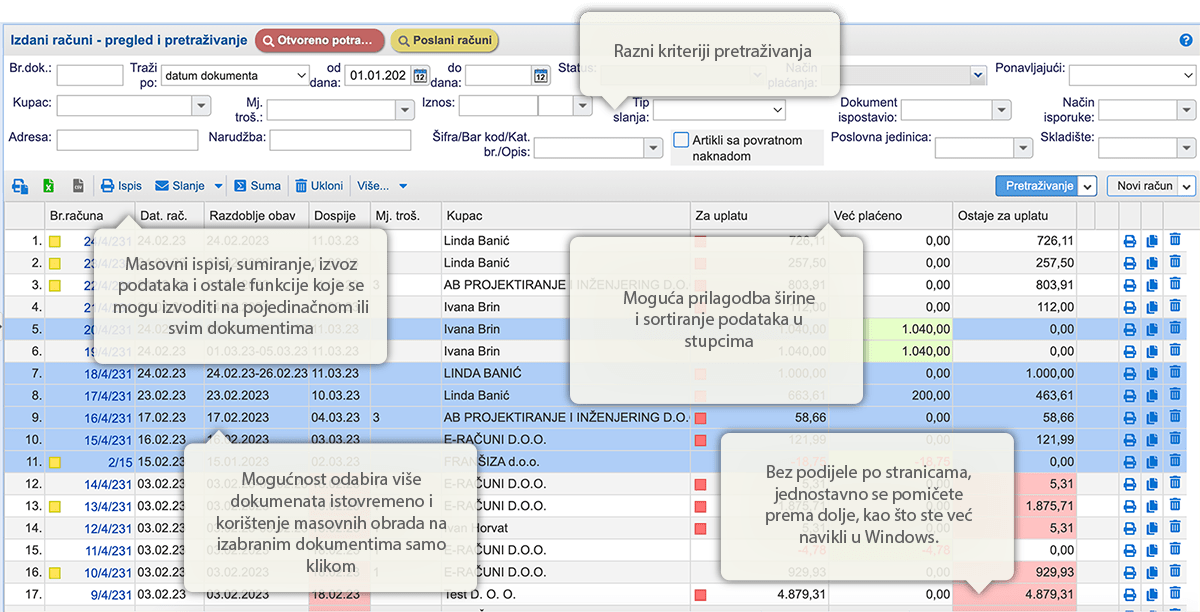The height and width of the screenshot is (612, 1200).
Task: Open calendar picker for 'od dana' date
Action: pos(421,75)
